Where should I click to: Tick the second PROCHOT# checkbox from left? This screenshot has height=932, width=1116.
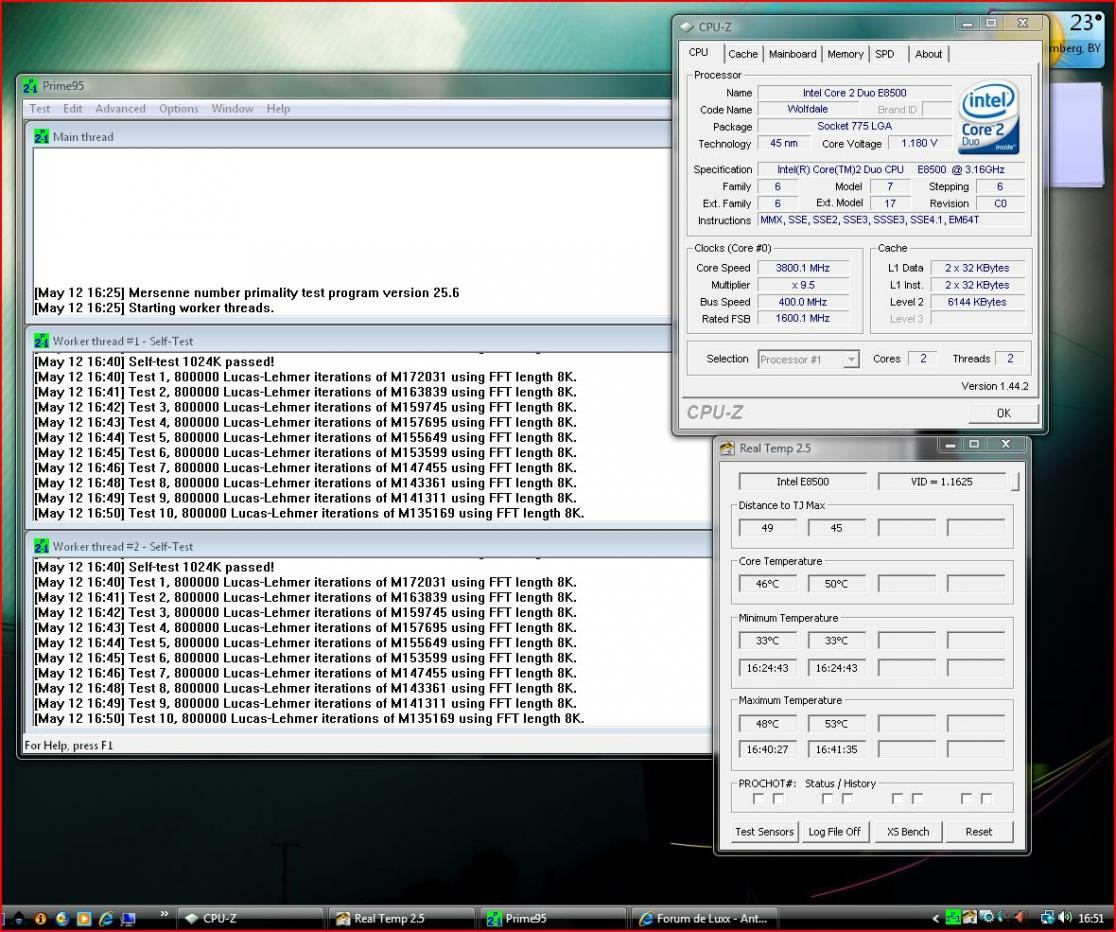(x=778, y=799)
